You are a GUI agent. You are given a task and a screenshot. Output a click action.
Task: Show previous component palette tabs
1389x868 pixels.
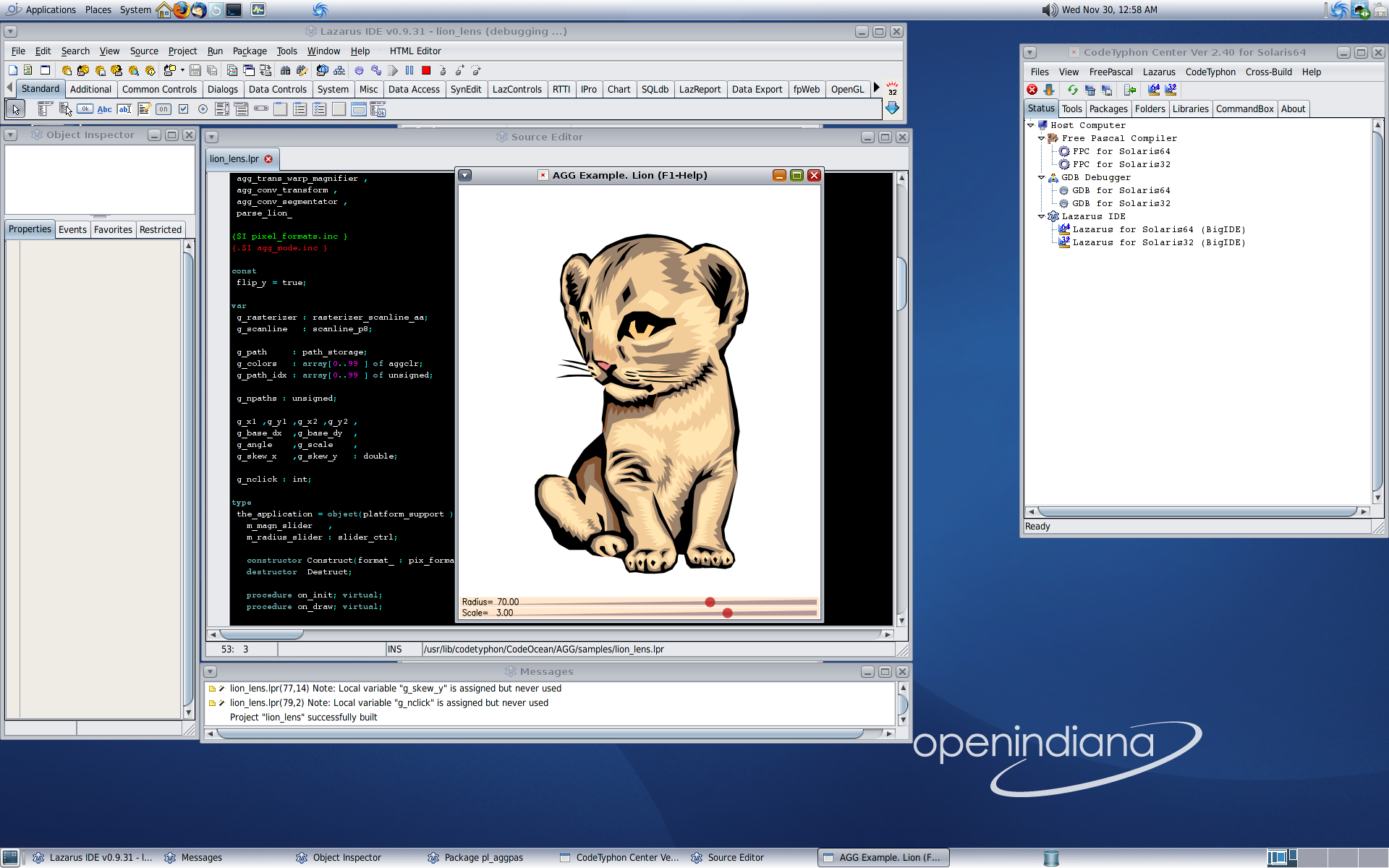(x=9, y=88)
